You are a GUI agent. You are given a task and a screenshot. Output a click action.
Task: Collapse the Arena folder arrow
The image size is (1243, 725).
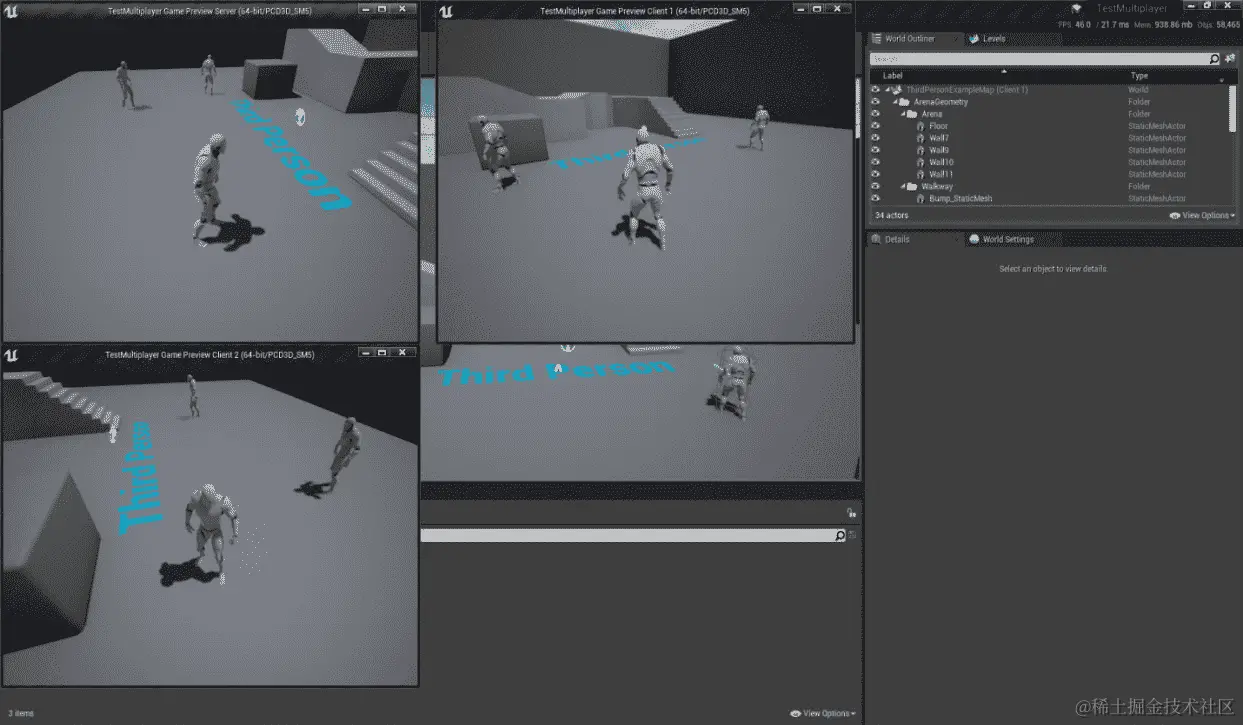(903, 114)
